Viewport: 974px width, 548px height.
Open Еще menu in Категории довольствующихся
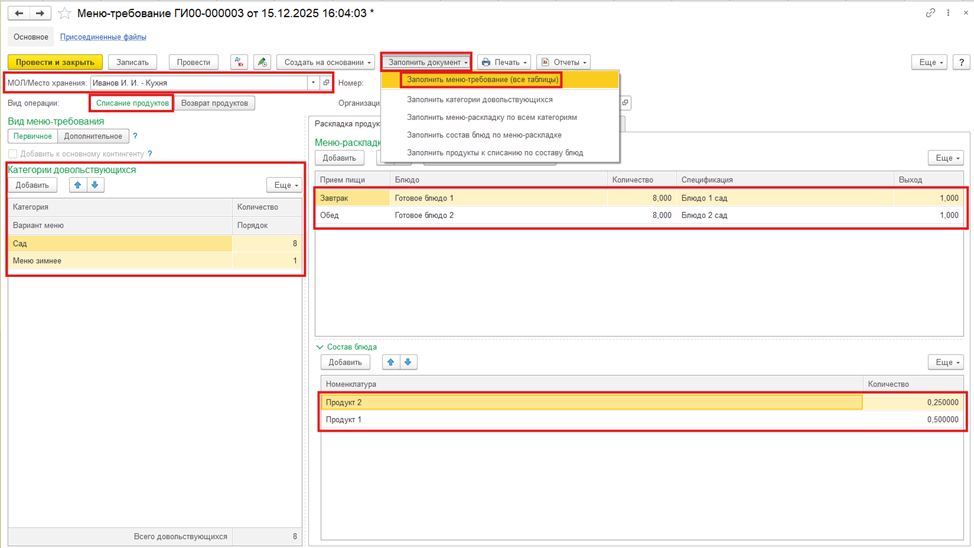(x=284, y=185)
